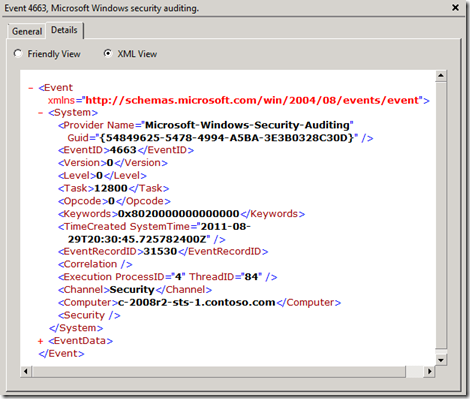
Task: Collapse the System node
Action: [x=41, y=113]
